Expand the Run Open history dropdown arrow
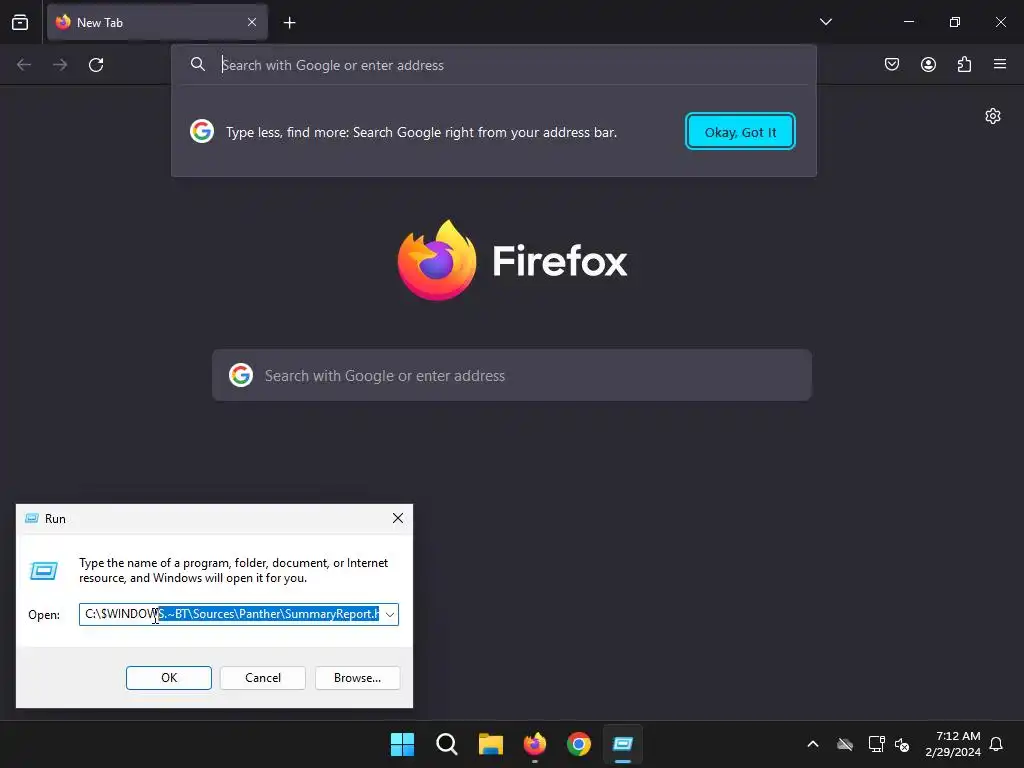The width and height of the screenshot is (1024, 768). pos(390,615)
